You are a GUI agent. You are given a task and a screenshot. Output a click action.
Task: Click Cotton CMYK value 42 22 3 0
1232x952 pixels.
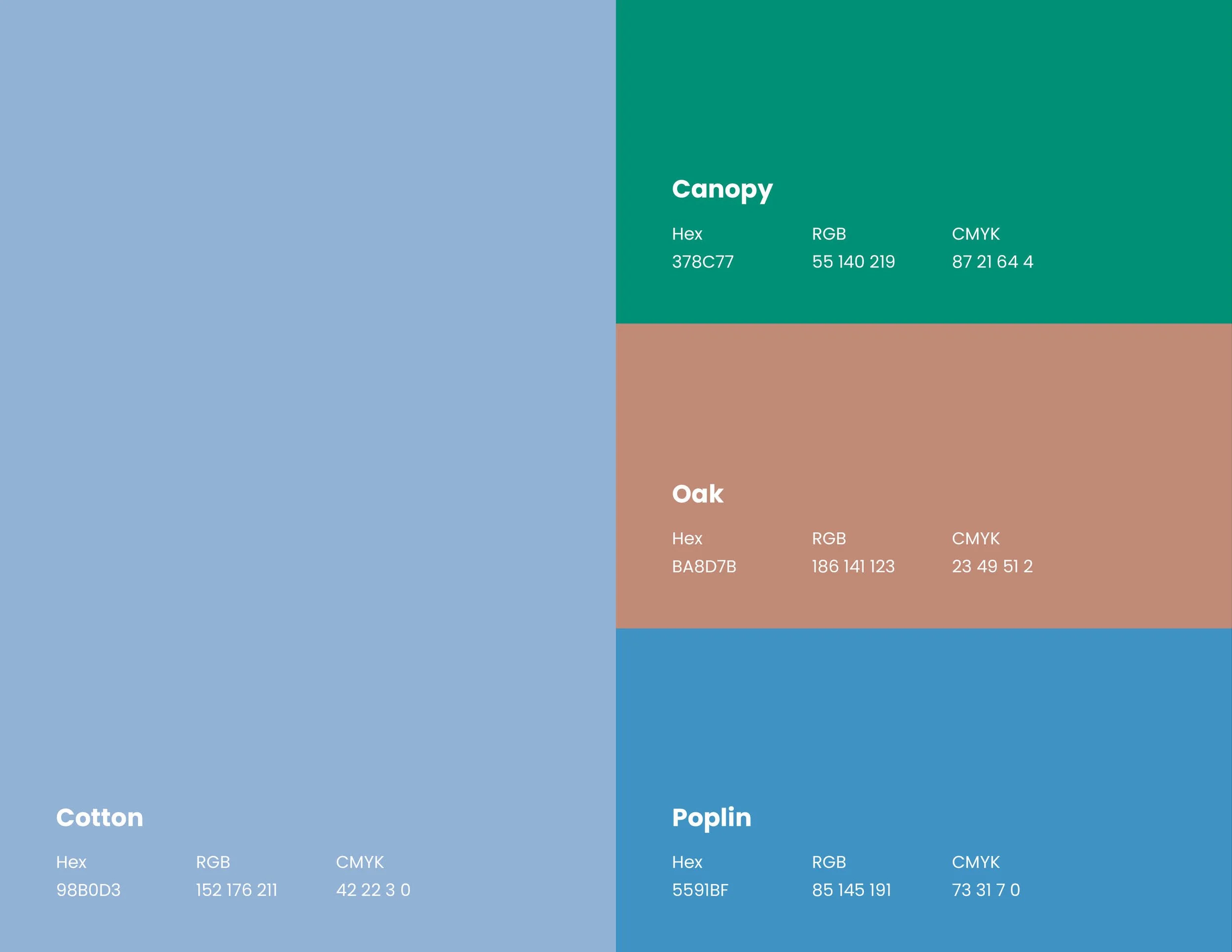coord(373,890)
